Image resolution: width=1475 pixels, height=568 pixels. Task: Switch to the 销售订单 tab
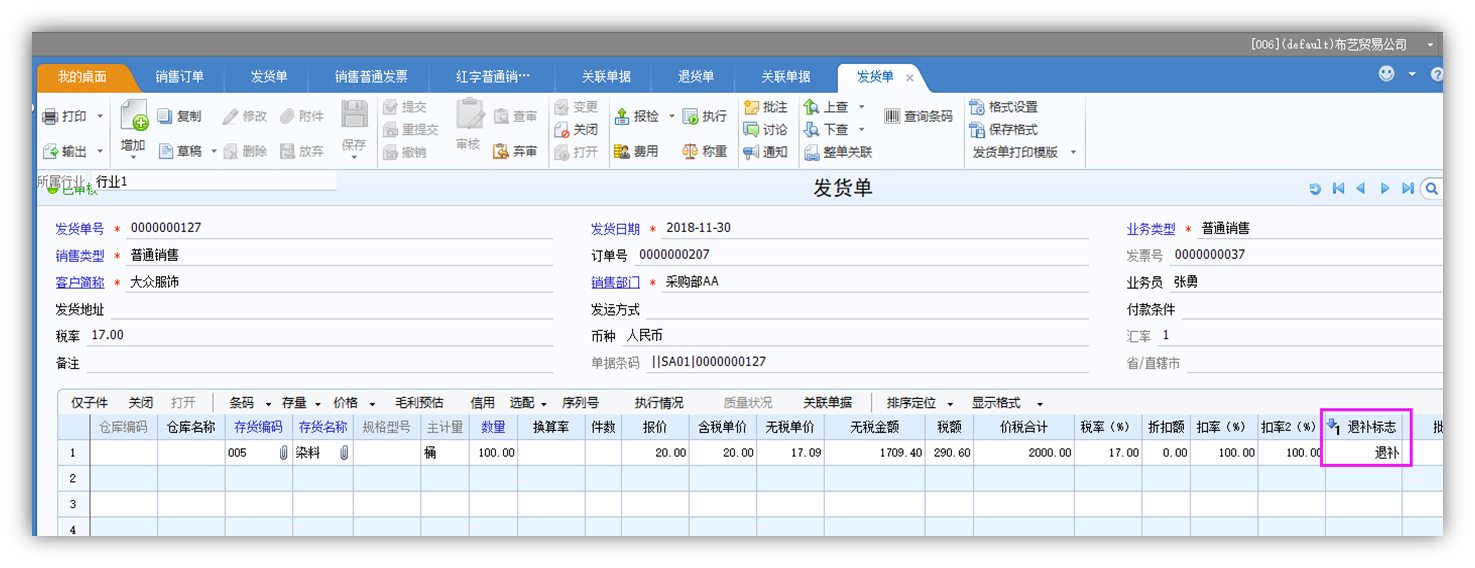pyautogui.click(x=180, y=77)
